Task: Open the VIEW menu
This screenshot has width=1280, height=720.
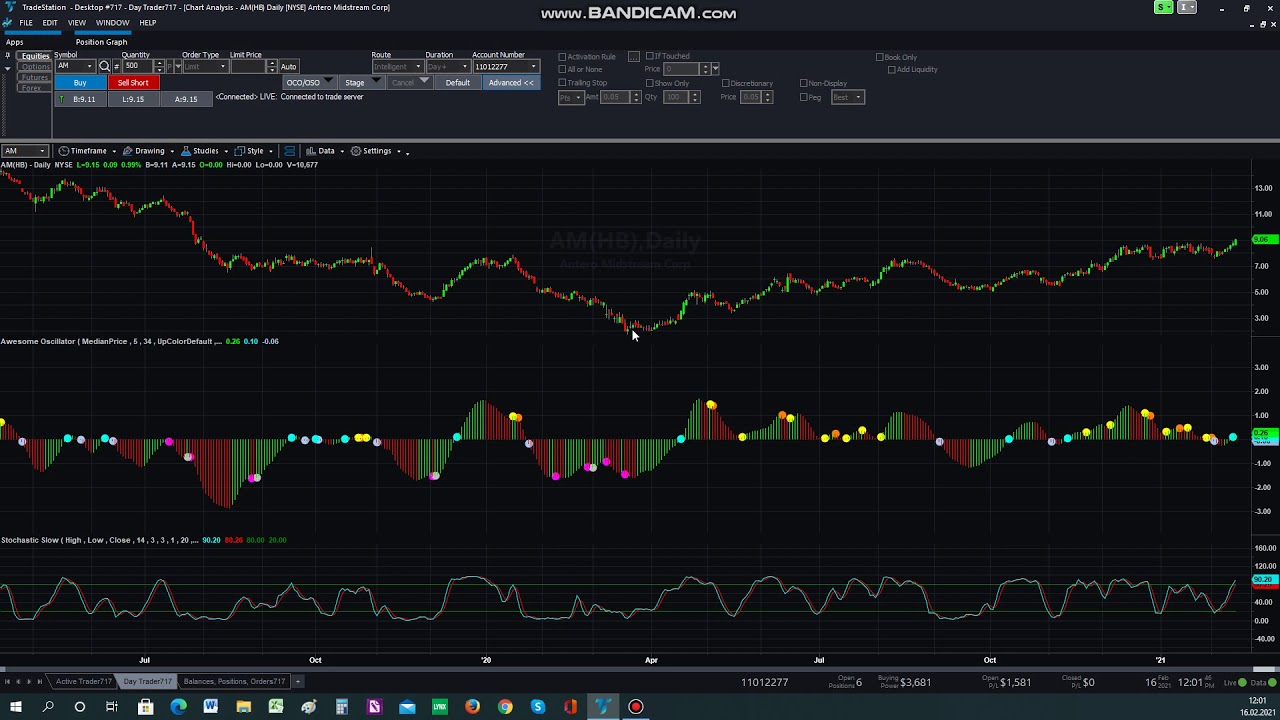Action: coord(77,23)
